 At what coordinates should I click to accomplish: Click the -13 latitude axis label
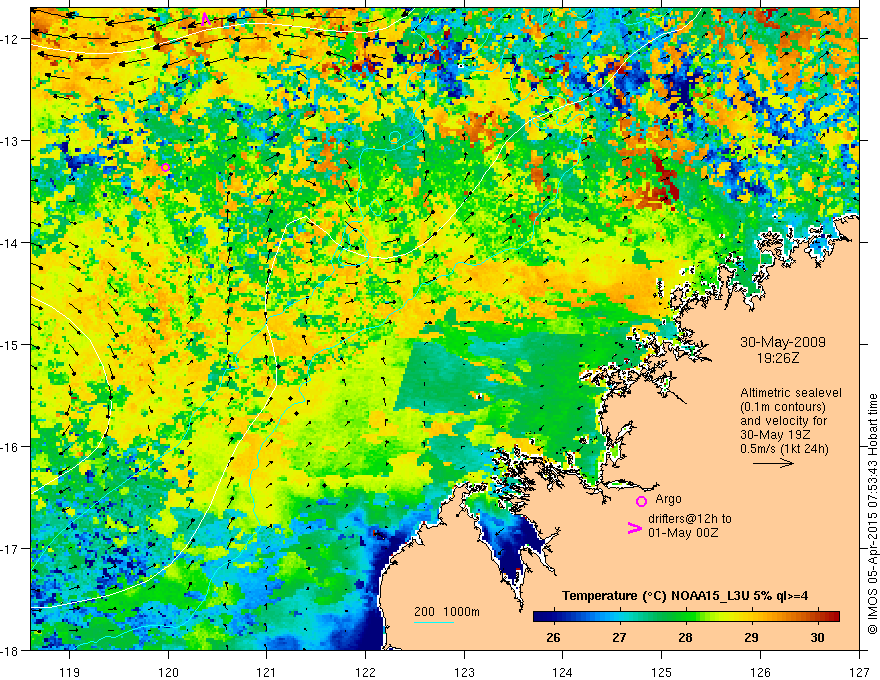pos(11,141)
